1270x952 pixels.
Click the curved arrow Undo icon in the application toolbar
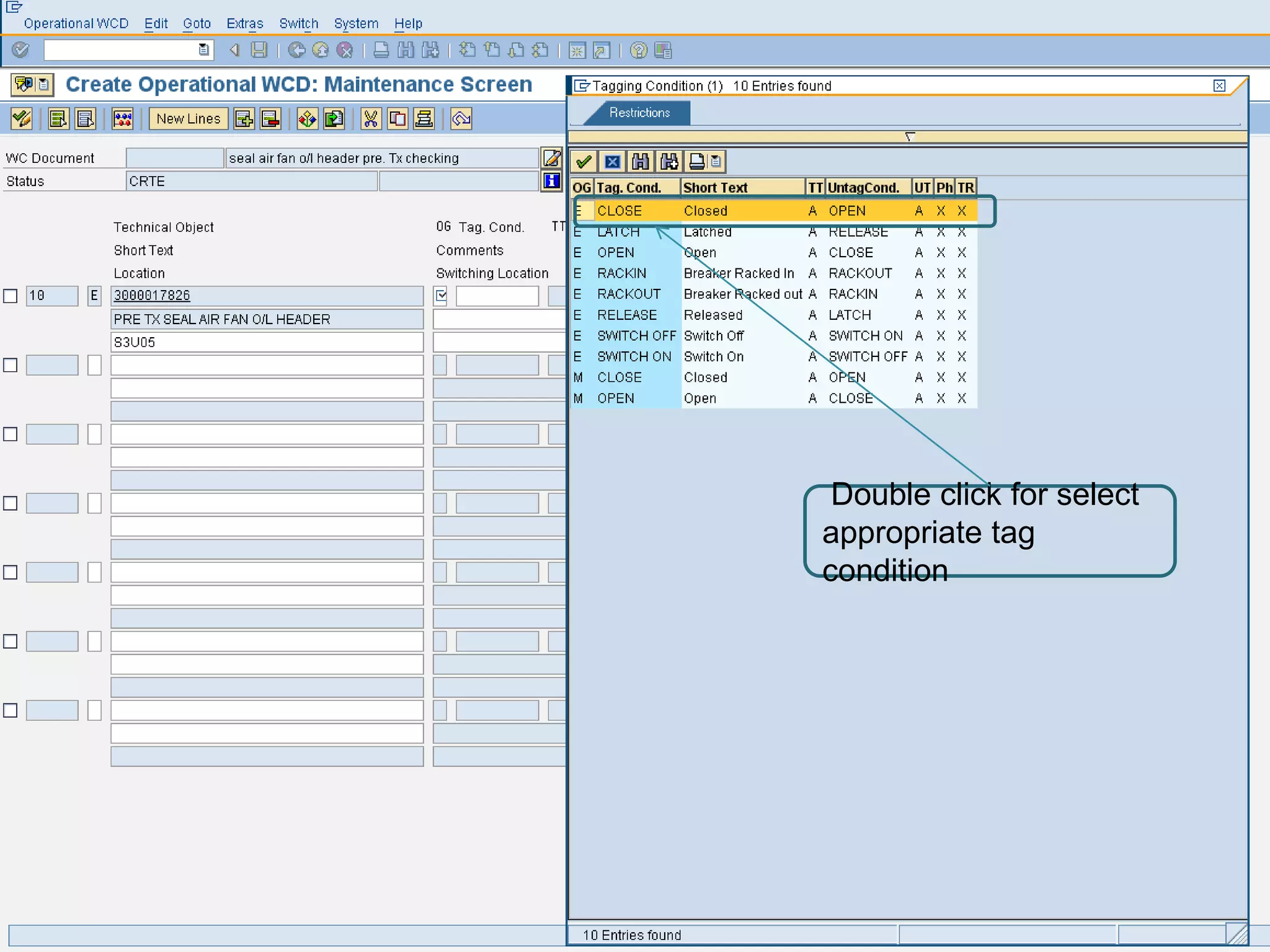click(x=461, y=118)
